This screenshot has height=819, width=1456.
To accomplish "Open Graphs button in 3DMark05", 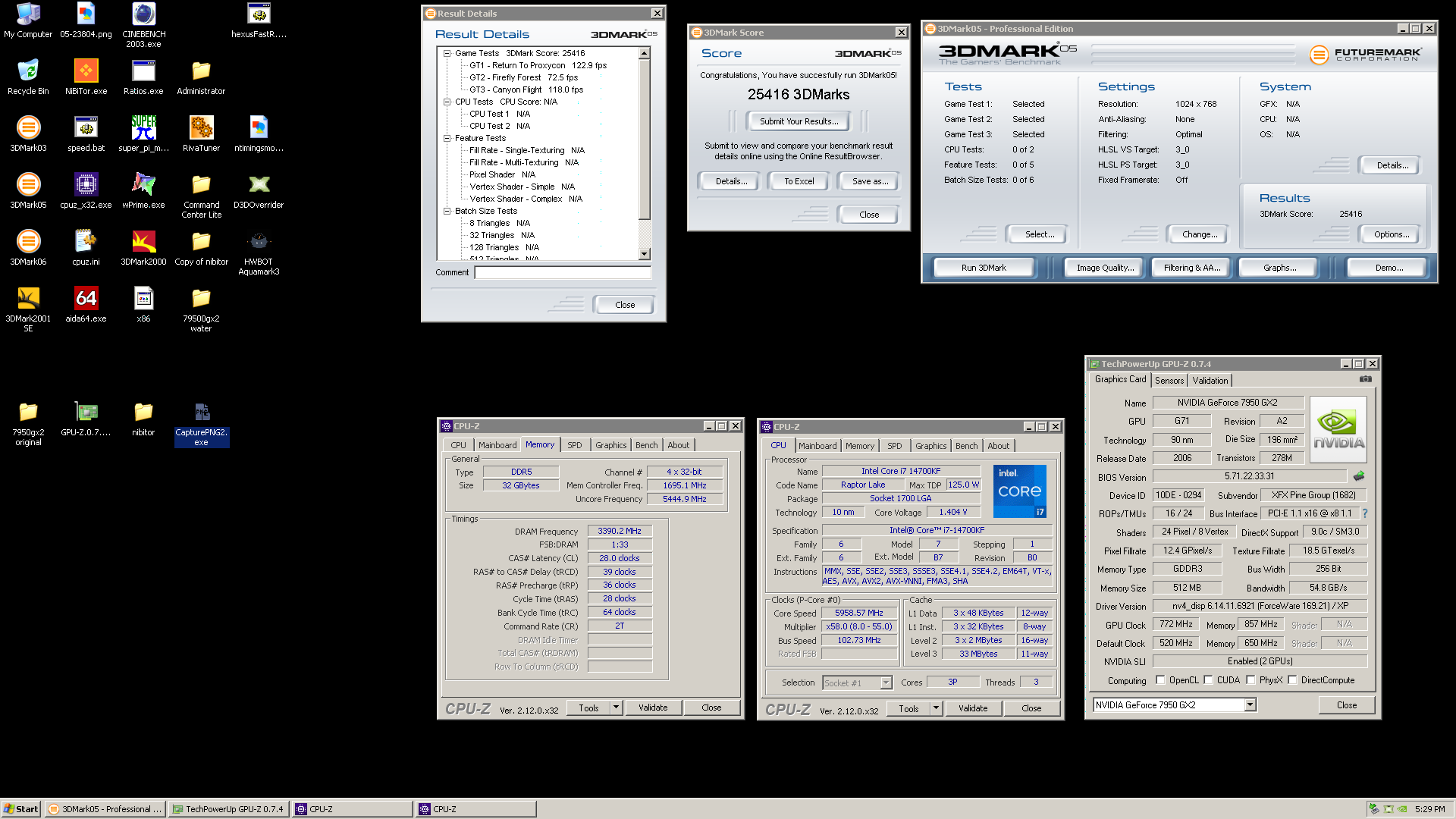I will (1279, 268).
